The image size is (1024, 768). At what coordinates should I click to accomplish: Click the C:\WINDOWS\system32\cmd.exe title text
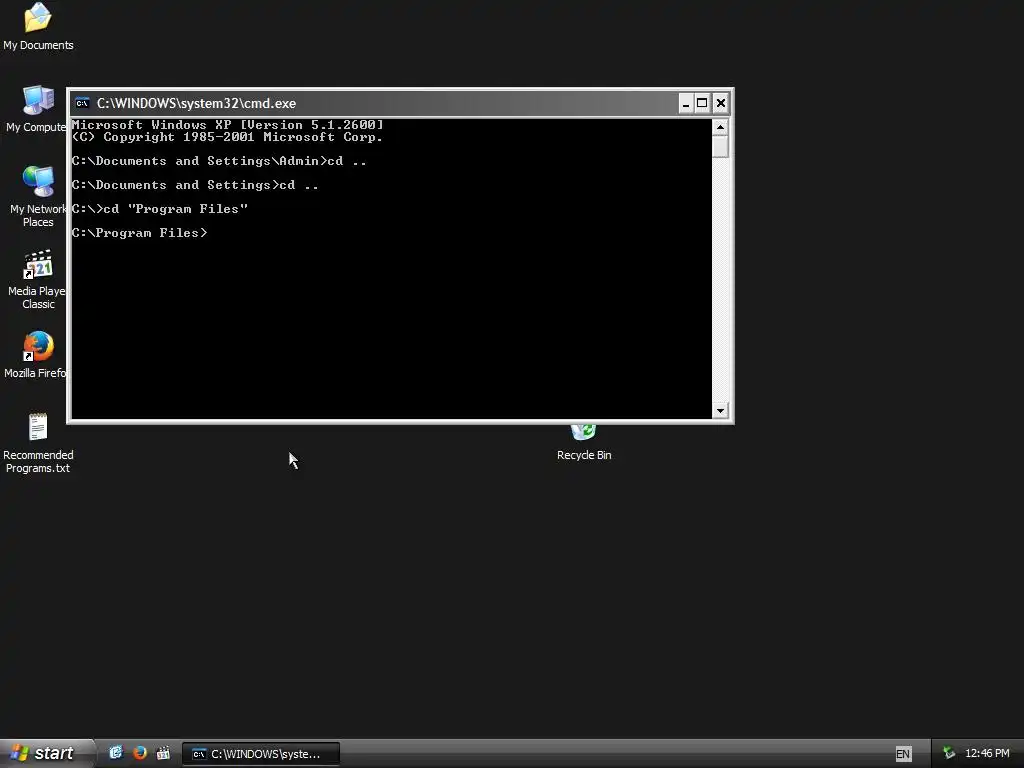coord(197,103)
